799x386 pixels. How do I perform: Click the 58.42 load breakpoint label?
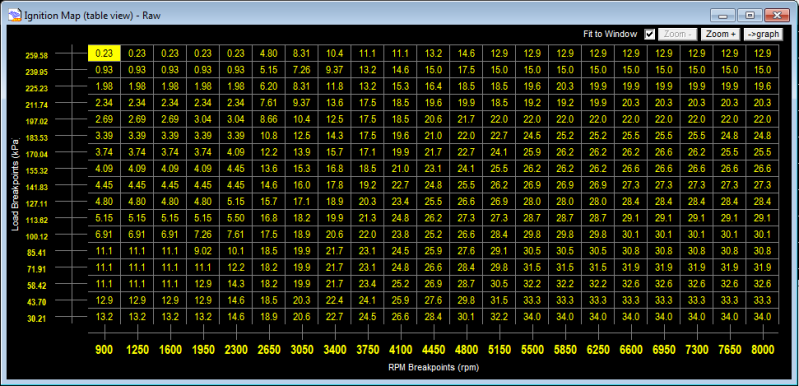[37, 286]
